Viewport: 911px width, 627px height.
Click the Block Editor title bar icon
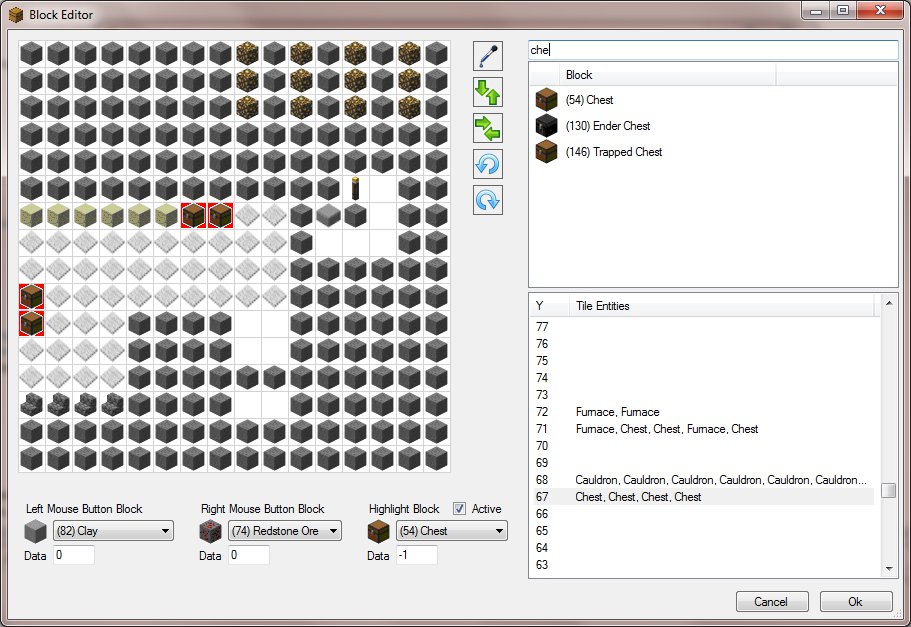16,15
